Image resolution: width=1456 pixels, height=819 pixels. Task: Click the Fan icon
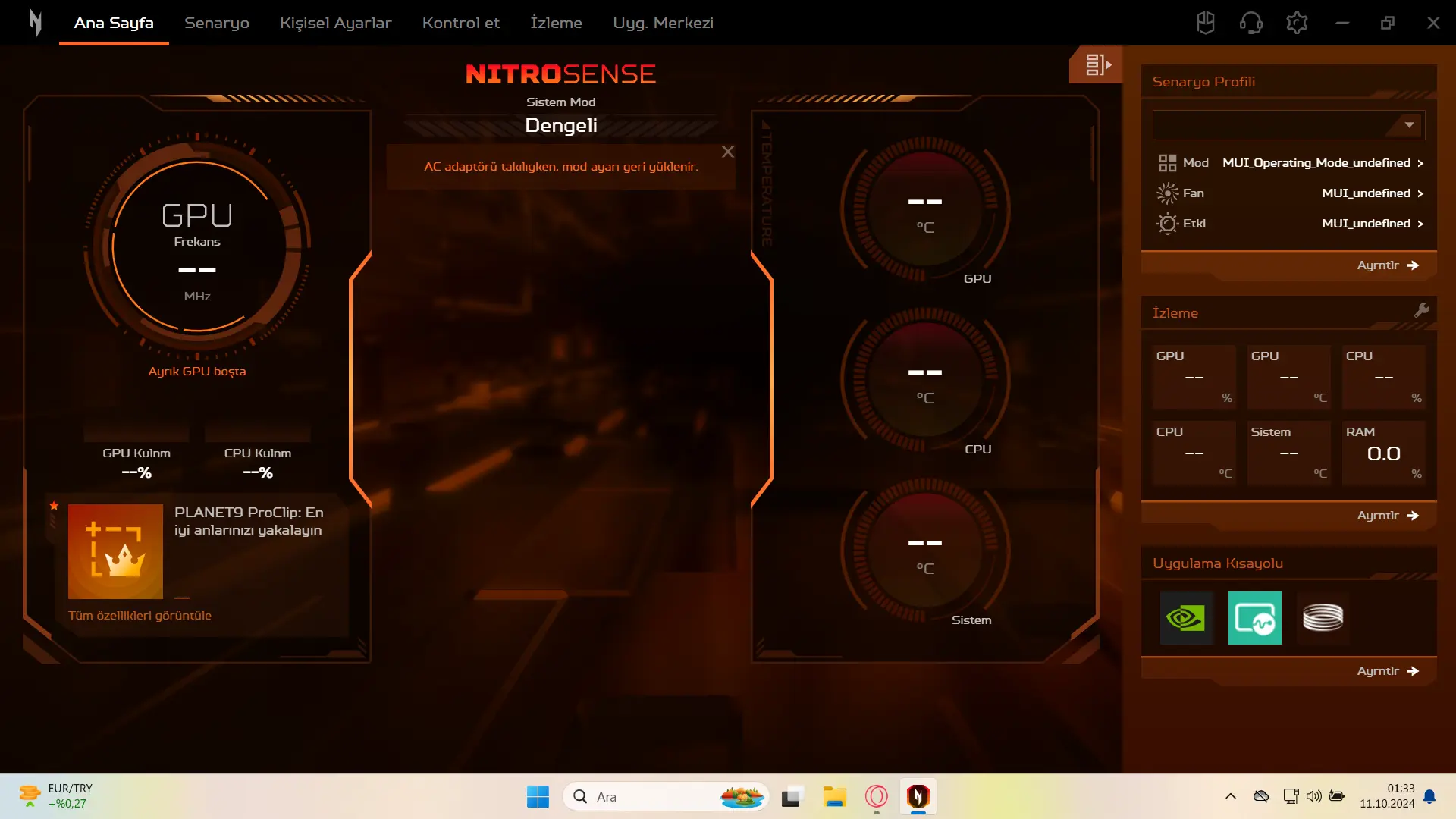tap(1168, 193)
